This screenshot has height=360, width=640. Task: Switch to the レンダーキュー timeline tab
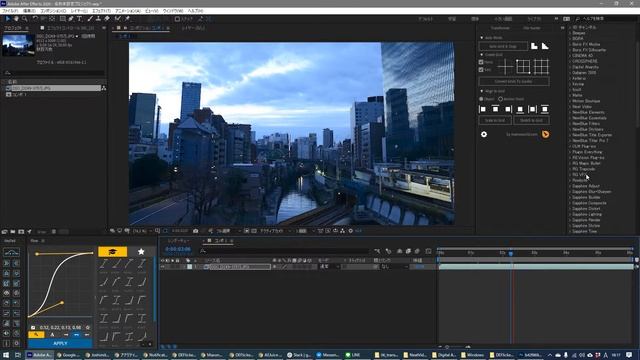point(179,241)
